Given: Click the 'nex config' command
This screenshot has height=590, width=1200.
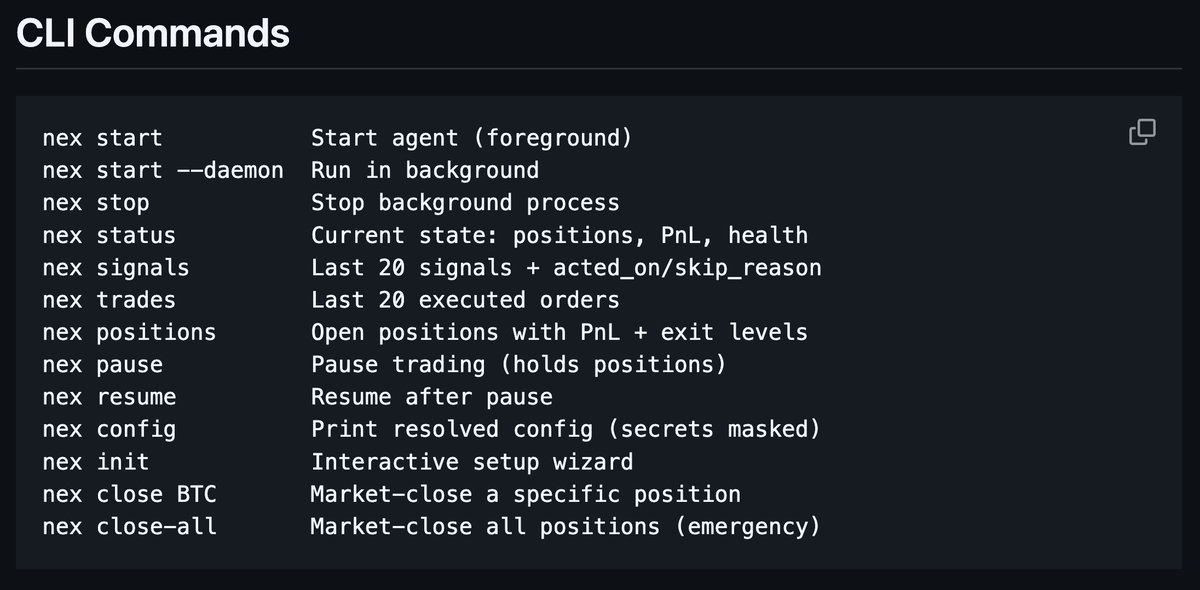Looking at the screenshot, I should click(109, 429).
